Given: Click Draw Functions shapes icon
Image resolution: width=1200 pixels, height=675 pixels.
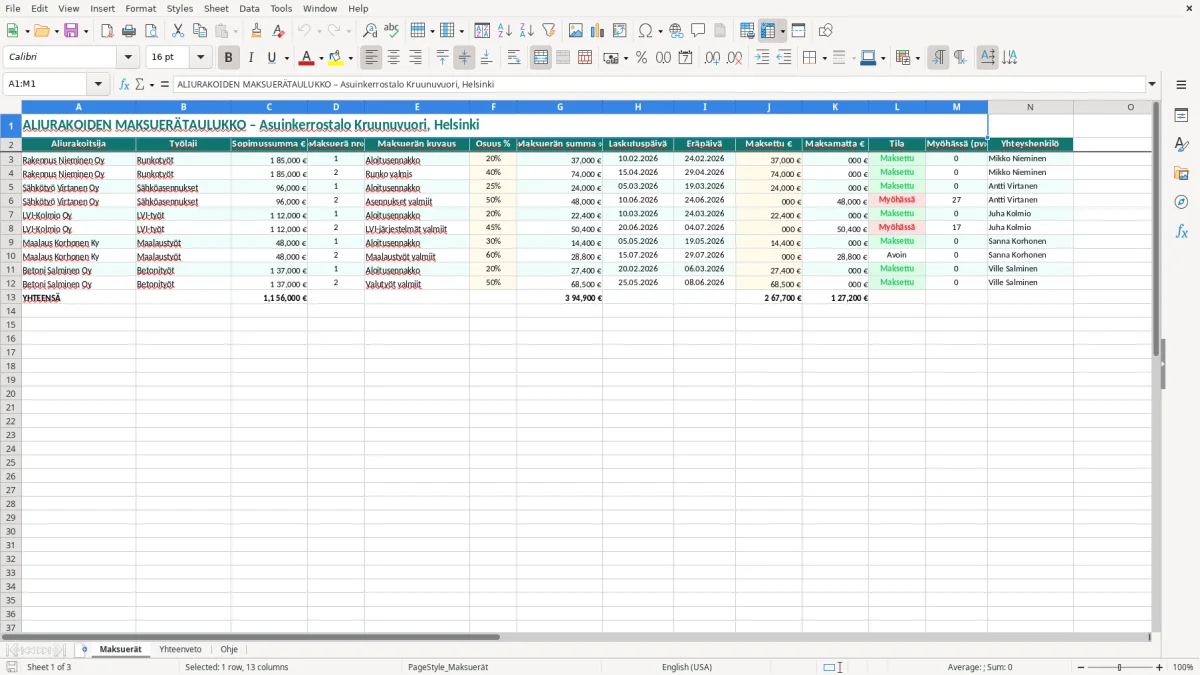Looking at the screenshot, I should 826,31.
